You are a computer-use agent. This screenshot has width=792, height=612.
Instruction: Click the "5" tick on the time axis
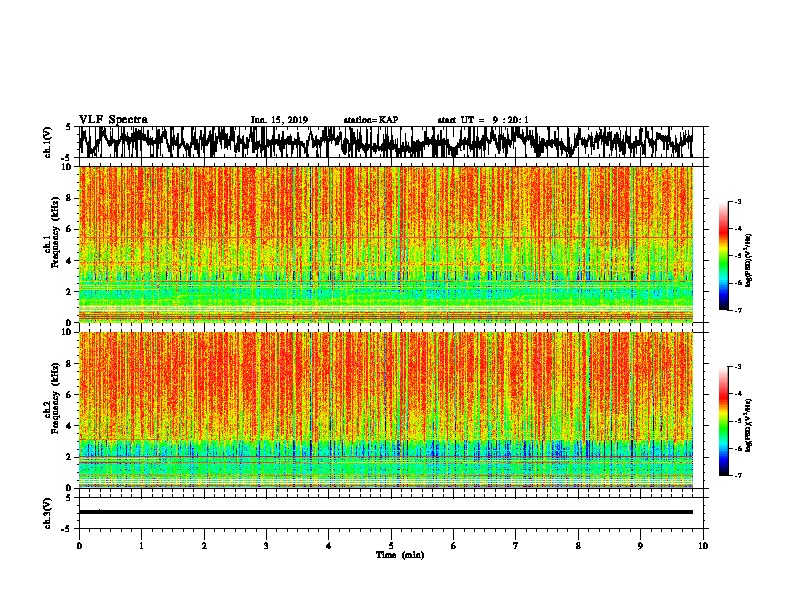(391, 546)
